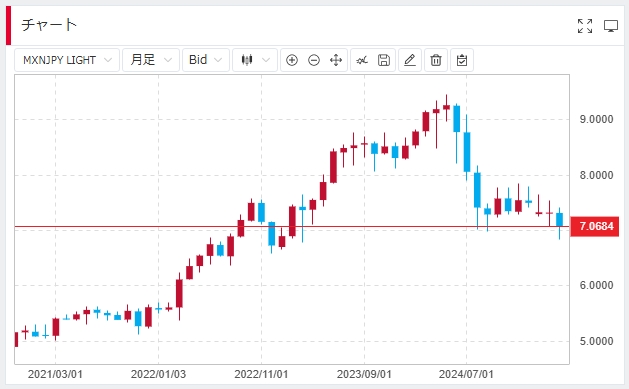Image resolution: width=629 pixels, height=389 pixels.
Task: Click the チャート panel title
Action: (x=49, y=25)
